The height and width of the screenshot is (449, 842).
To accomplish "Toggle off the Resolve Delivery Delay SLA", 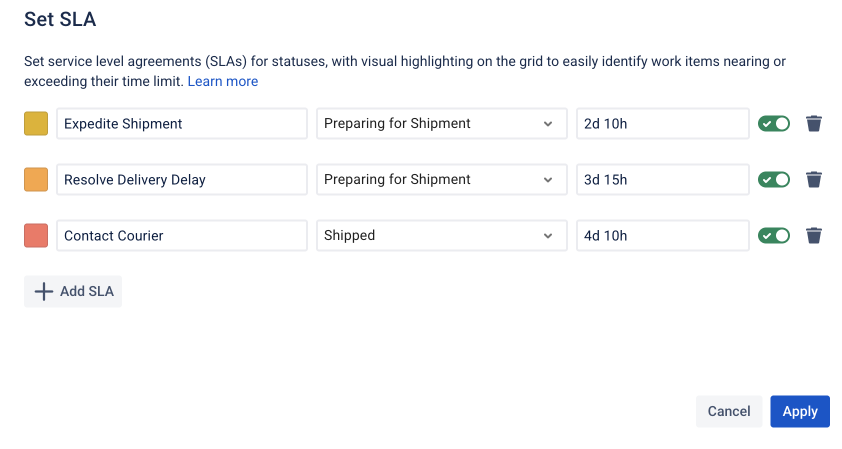I will tap(774, 180).
